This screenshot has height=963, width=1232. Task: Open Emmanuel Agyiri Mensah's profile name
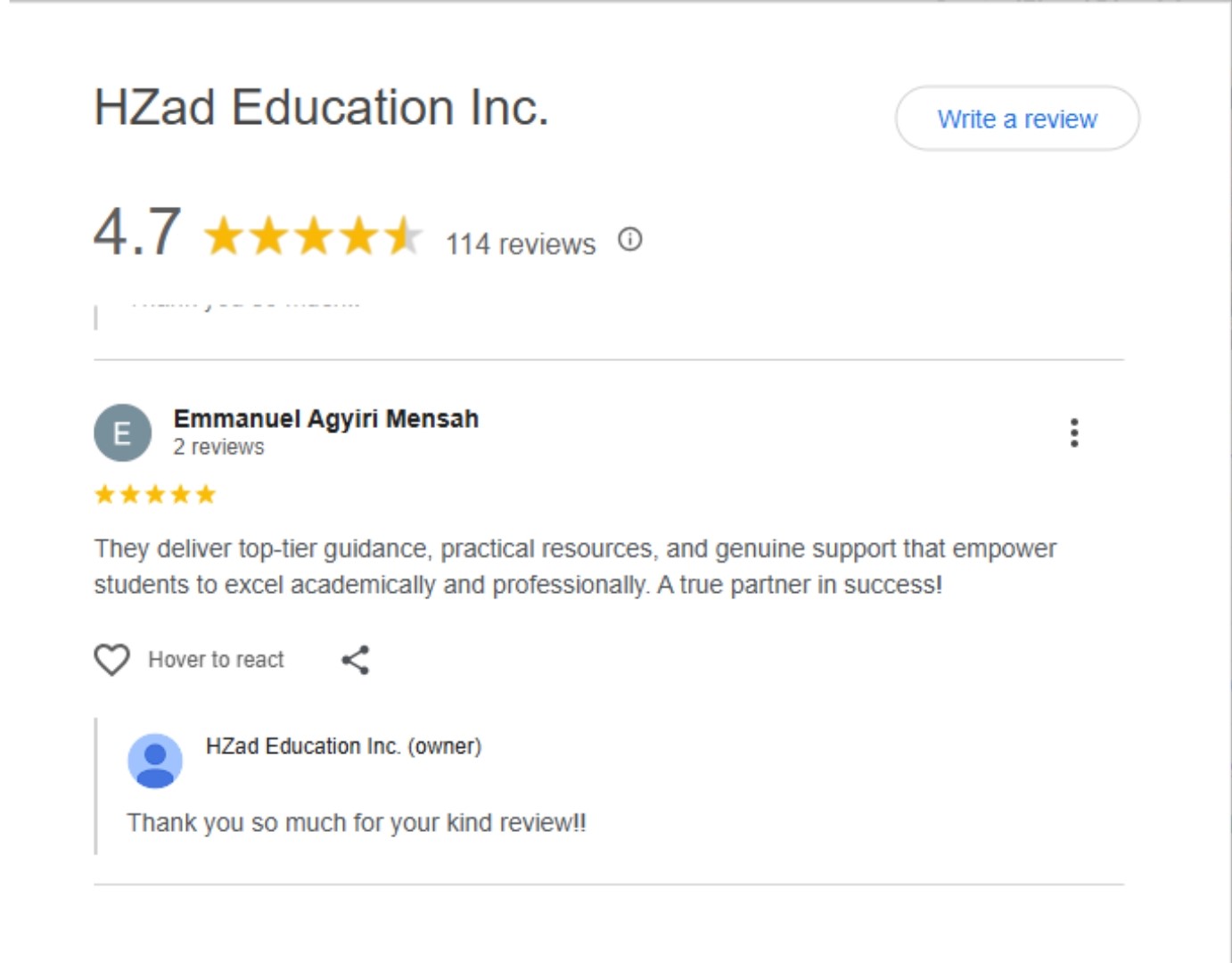point(325,418)
